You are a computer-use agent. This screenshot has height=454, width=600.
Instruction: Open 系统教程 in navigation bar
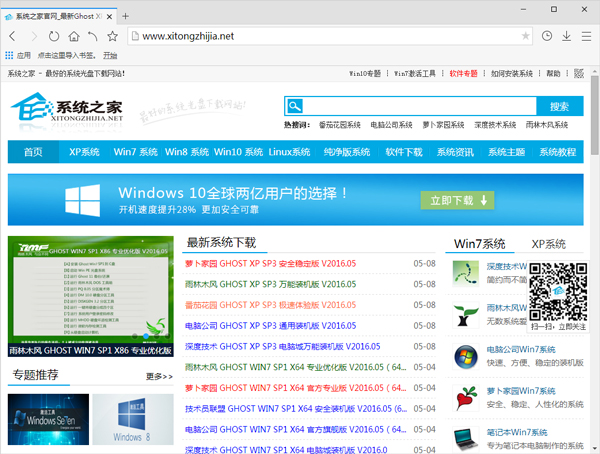558,152
